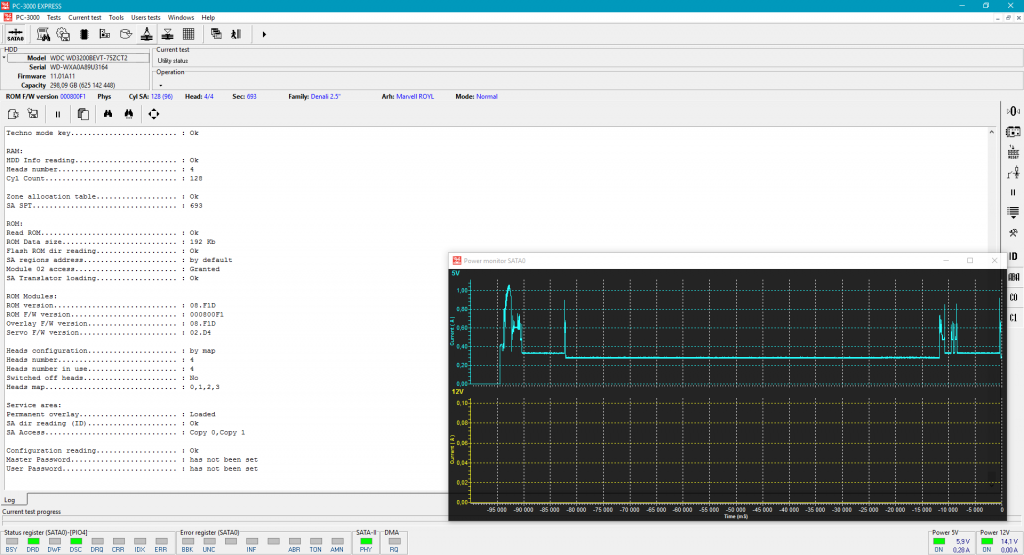Toggle the Power 12V ON indicator
This screenshot has width=1024, height=555.
[x=988, y=542]
